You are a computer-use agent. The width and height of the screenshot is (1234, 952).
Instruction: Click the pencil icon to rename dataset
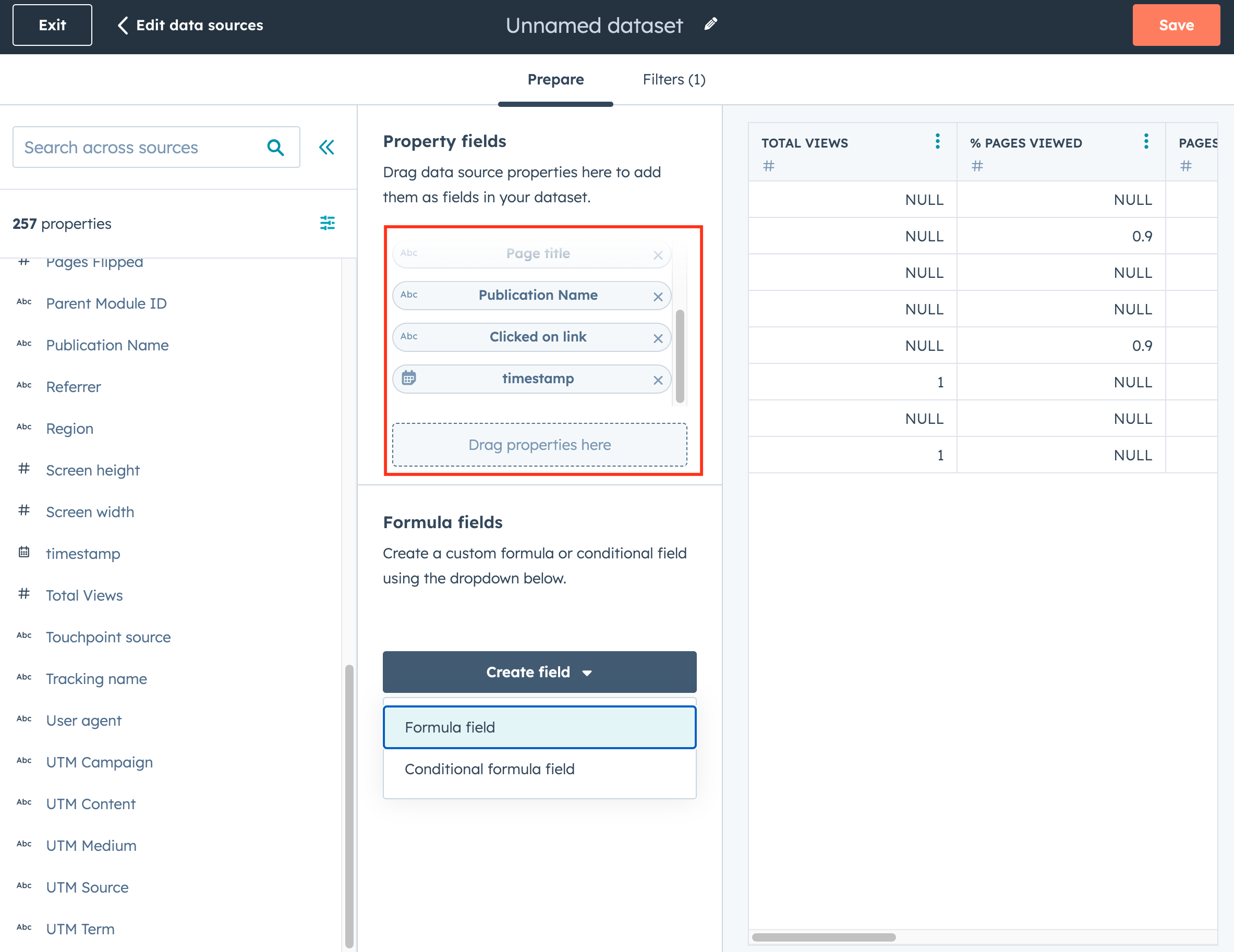click(x=710, y=25)
